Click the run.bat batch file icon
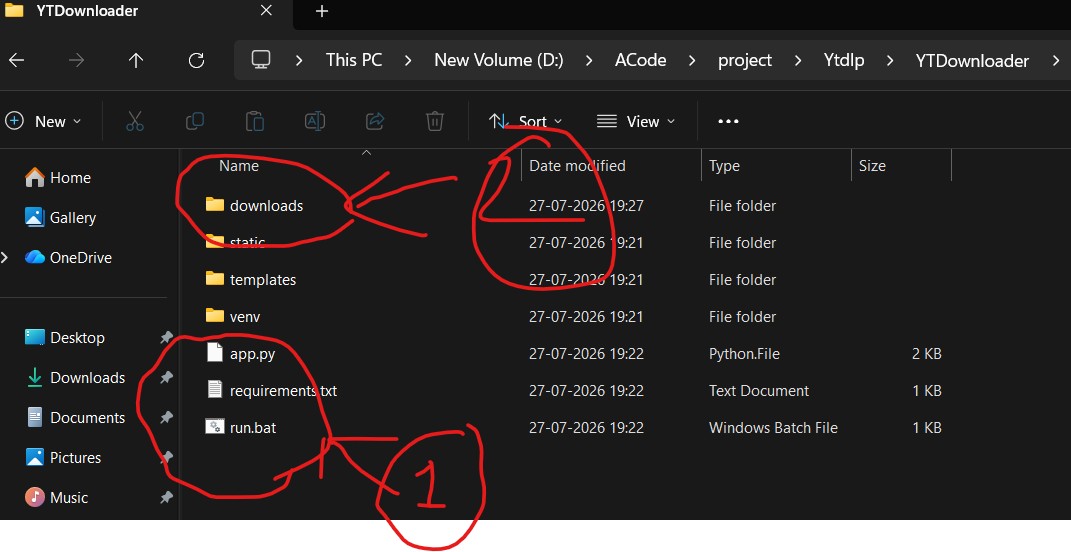 tap(214, 427)
